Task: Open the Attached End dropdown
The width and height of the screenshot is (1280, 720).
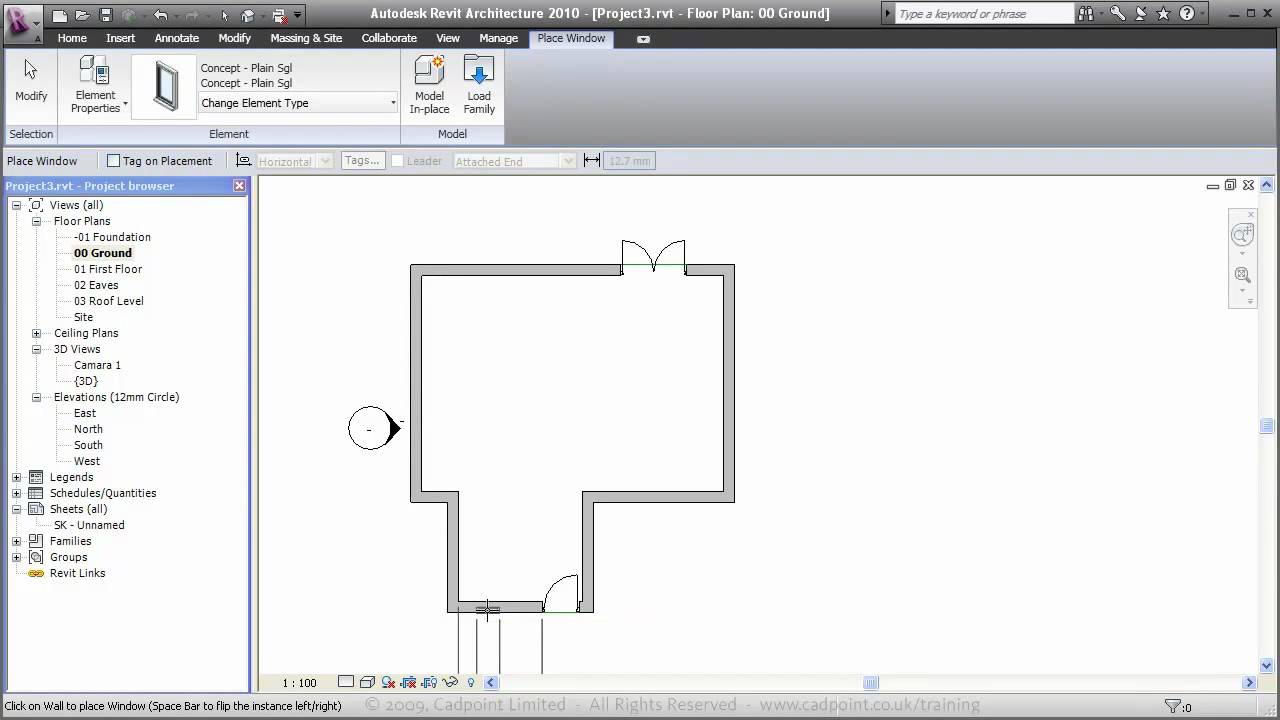Action: click(x=514, y=161)
